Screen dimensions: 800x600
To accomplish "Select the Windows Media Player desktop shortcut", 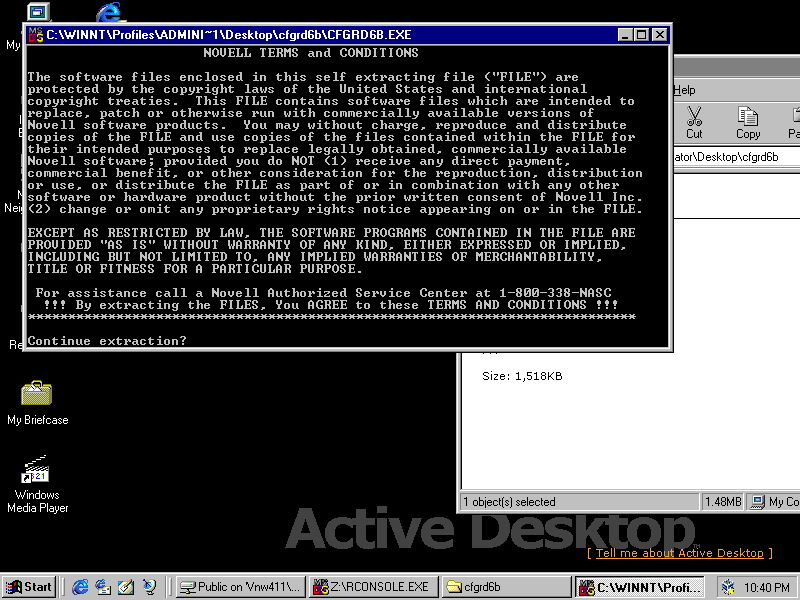I will (x=37, y=484).
